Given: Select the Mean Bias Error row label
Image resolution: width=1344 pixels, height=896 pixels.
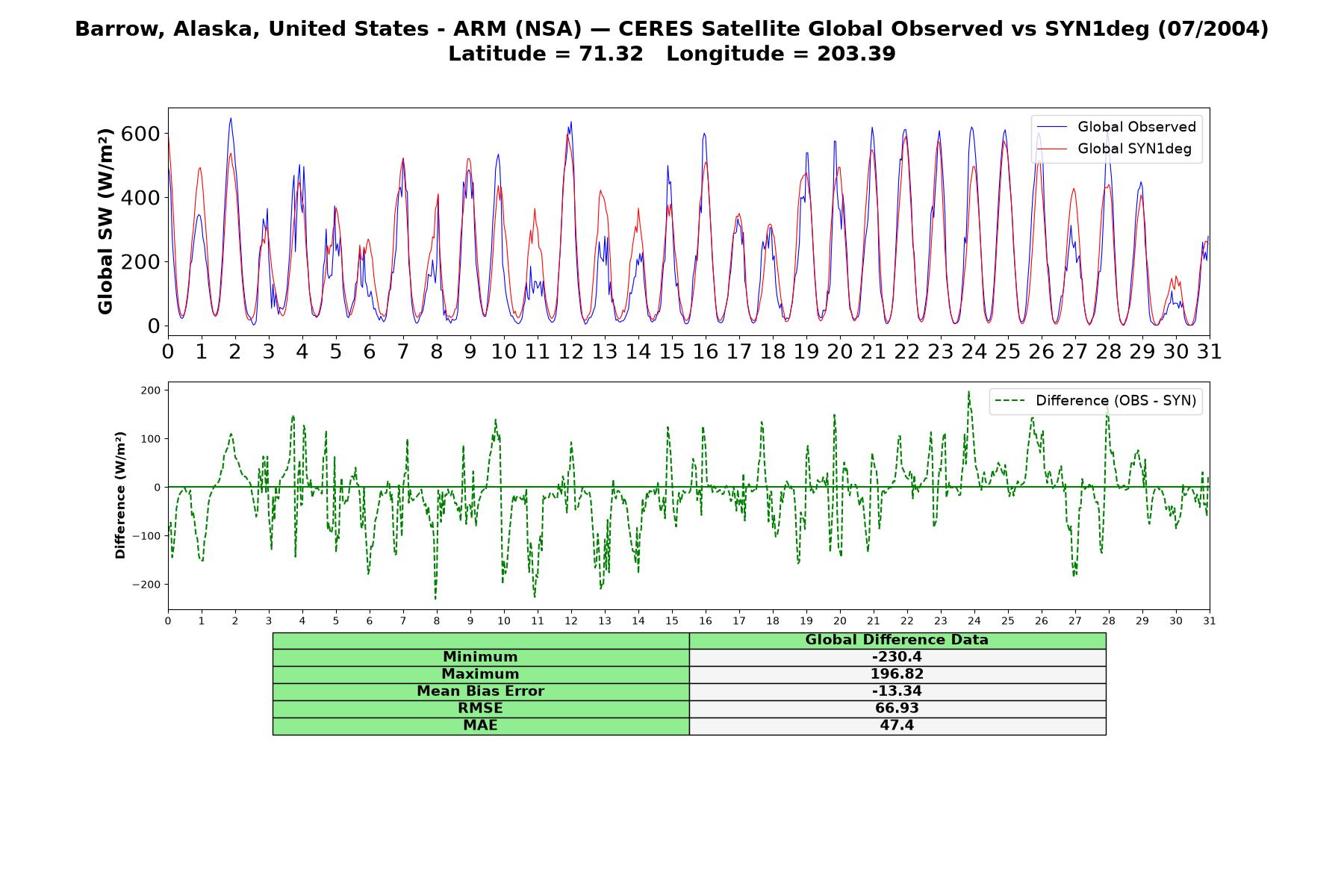Looking at the screenshot, I should (x=480, y=691).
